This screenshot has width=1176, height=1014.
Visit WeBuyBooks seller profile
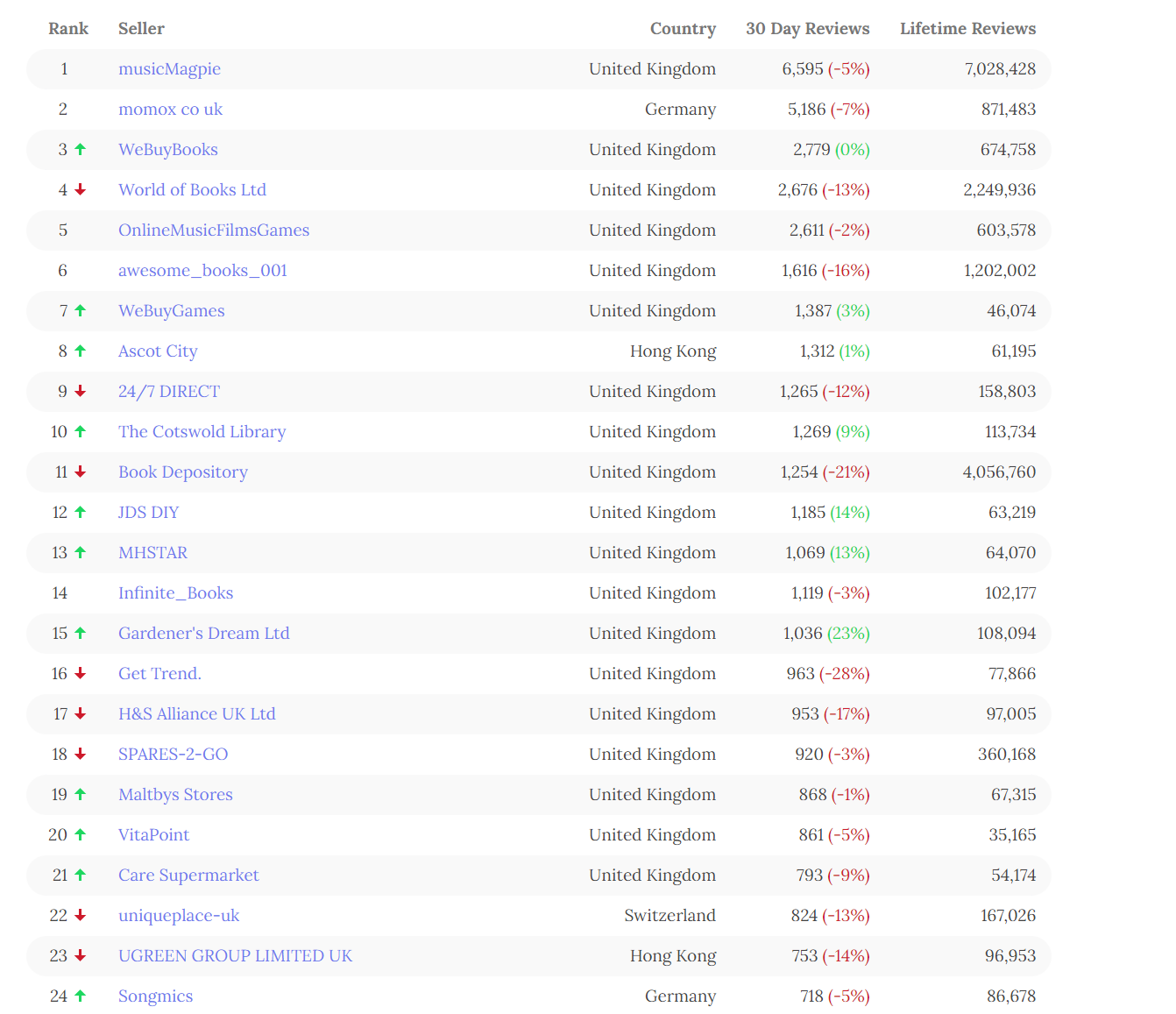(168, 150)
